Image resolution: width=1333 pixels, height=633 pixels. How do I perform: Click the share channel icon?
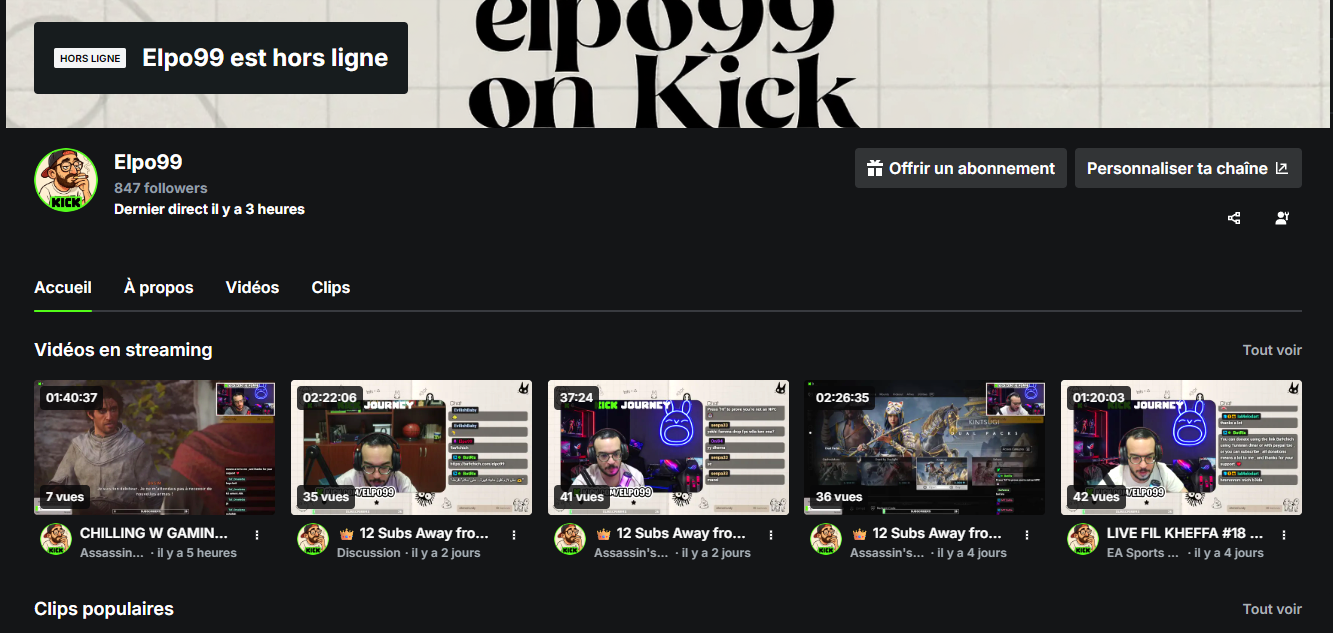pyautogui.click(x=1234, y=218)
